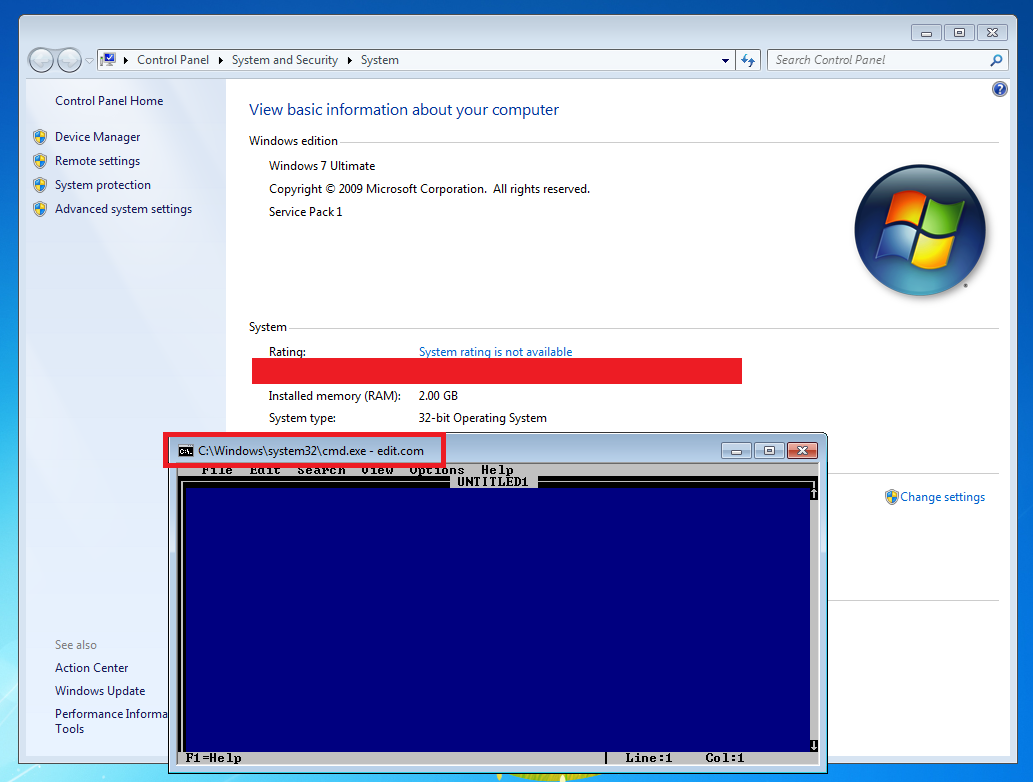Click the editor scrollbar up arrow
The image size is (1033, 782).
814,493
